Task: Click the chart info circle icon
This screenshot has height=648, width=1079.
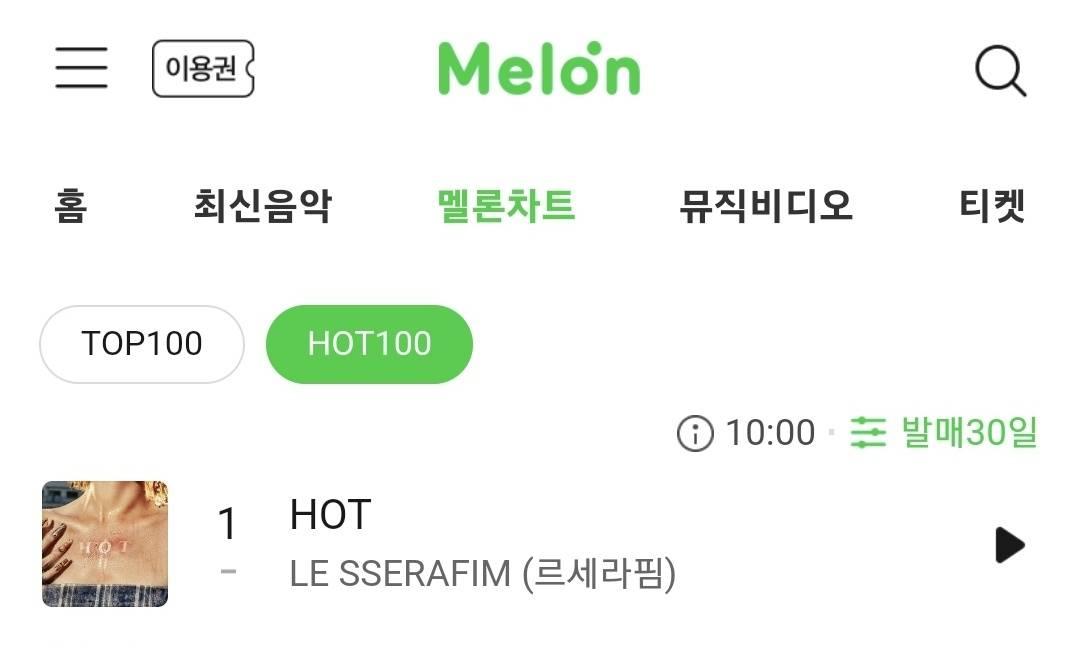Action: [695, 433]
